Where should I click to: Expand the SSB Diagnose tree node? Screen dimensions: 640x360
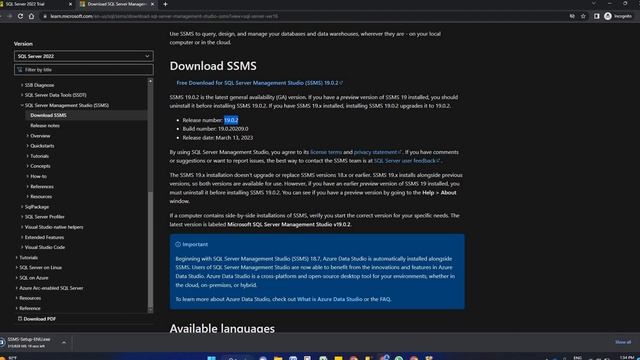click(22, 85)
